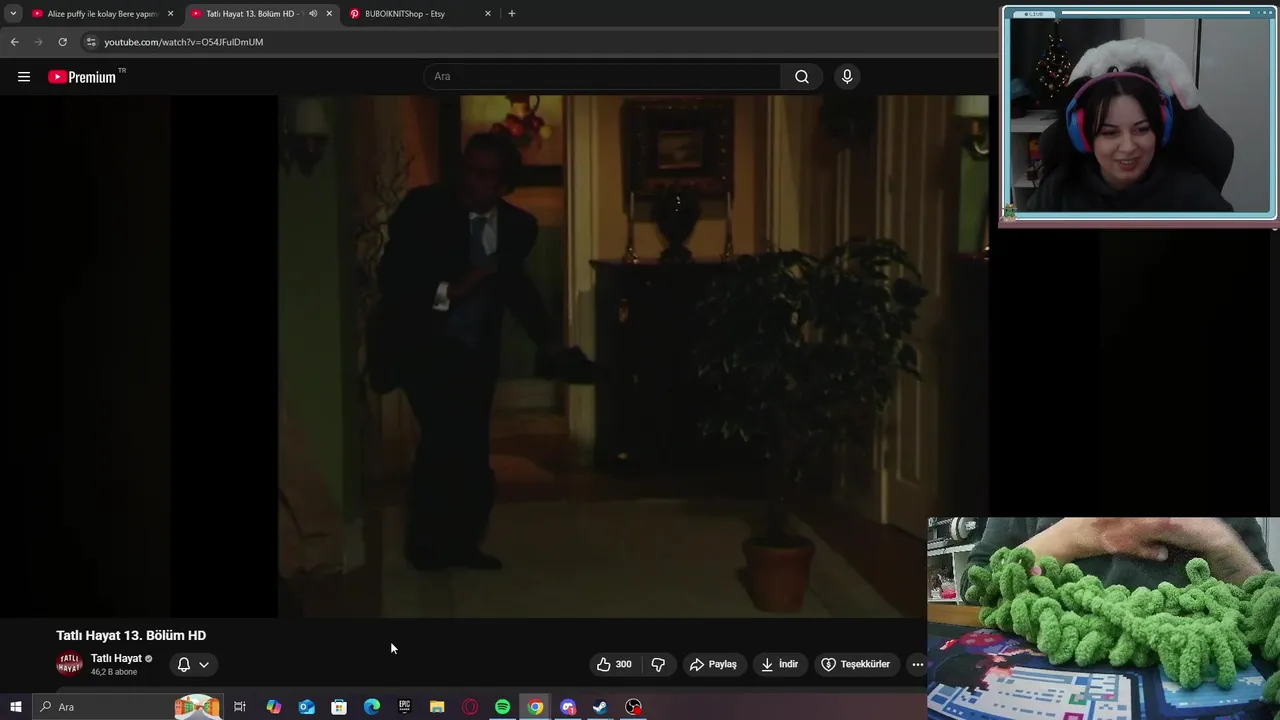Close the Tatlı Hayat 13. Bölüm tab
This screenshot has width=1280, height=720.
pyautogui.click(x=329, y=14)
